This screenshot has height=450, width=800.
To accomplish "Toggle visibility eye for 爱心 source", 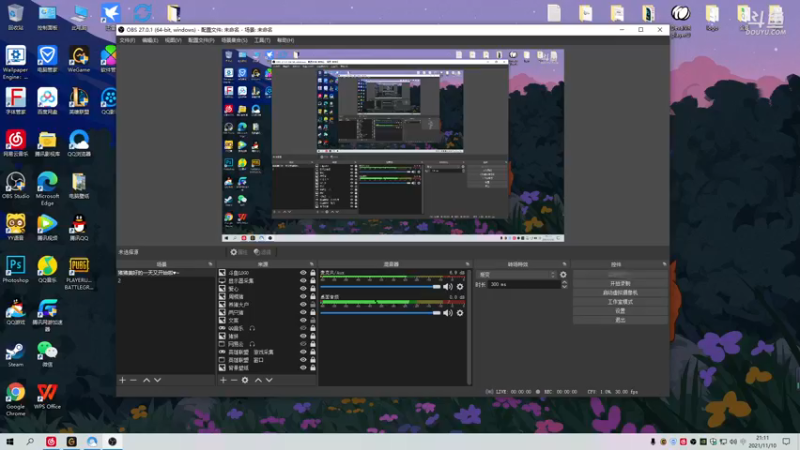I will [303, 289].
